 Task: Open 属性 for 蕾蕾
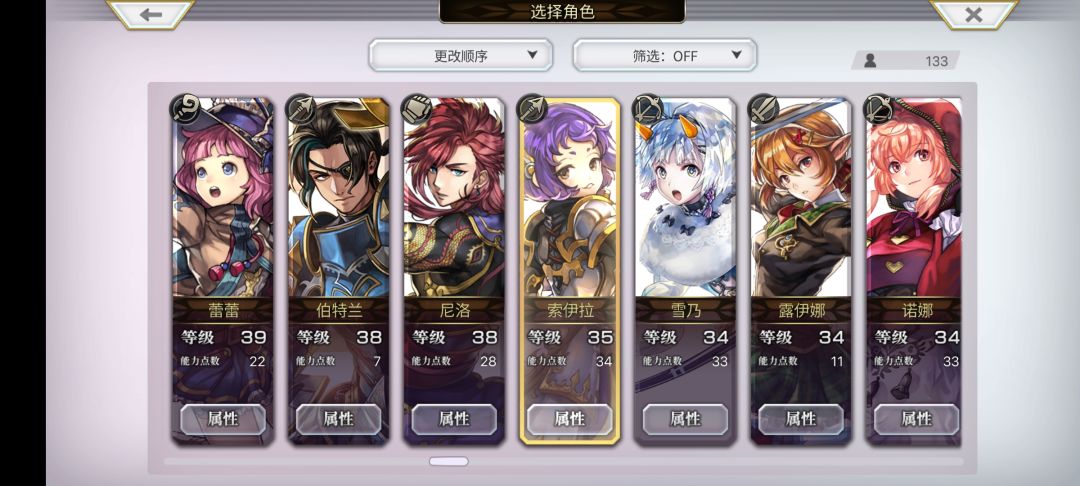[223, 419]
